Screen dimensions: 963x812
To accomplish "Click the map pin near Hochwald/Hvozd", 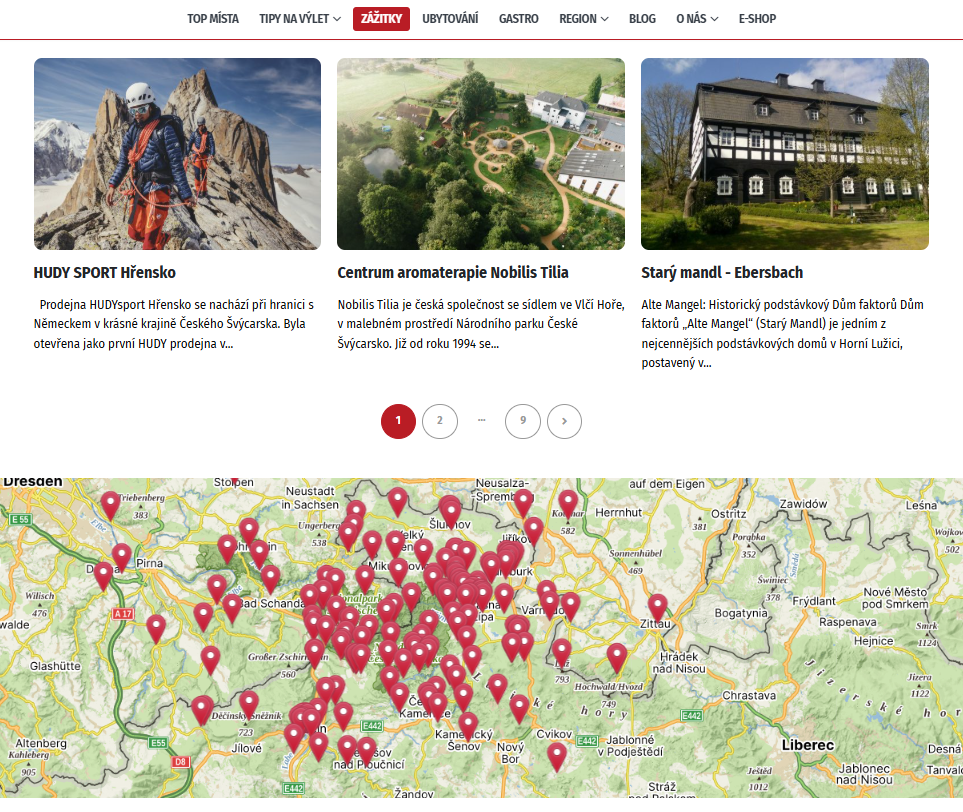I will click(617, 656).
